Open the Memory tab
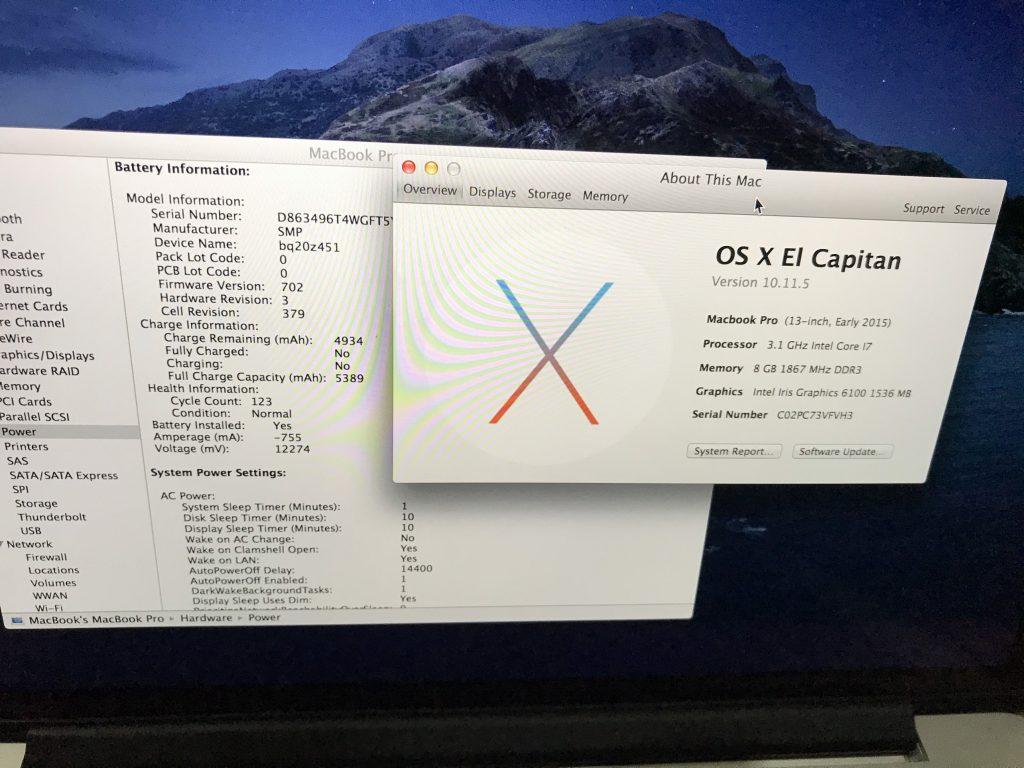This screenshot has width=1024, height=768. [605, 196]
